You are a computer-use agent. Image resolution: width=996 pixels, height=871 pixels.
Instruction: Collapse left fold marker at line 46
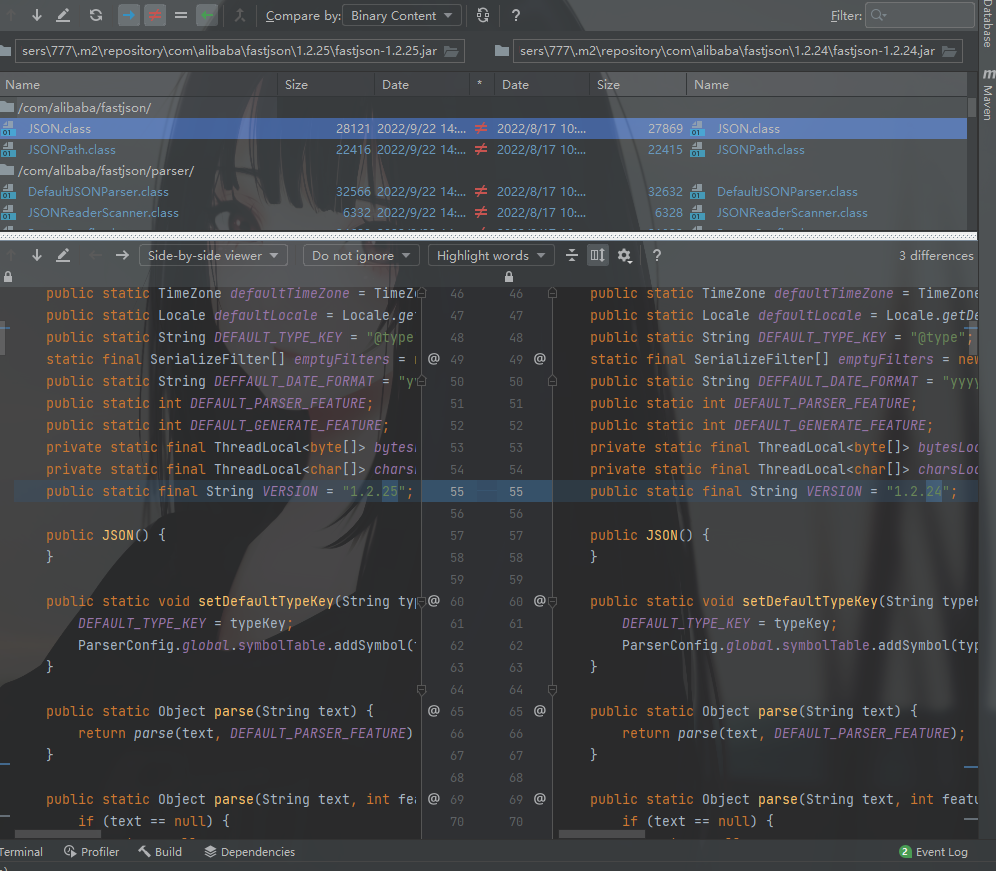[x=422, y=294]
